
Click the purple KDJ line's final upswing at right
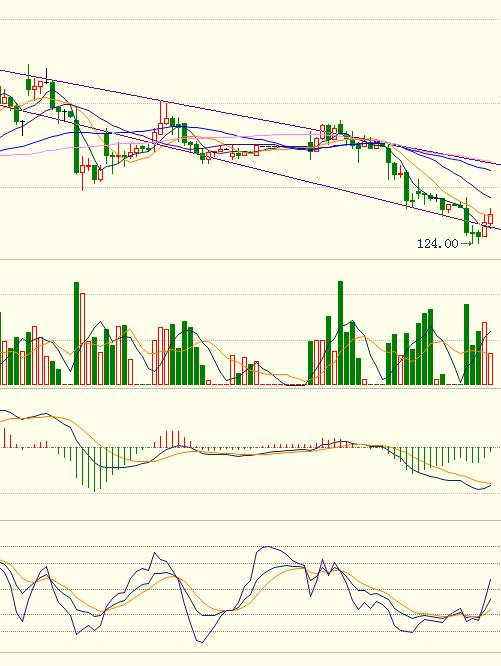[486, 596]
